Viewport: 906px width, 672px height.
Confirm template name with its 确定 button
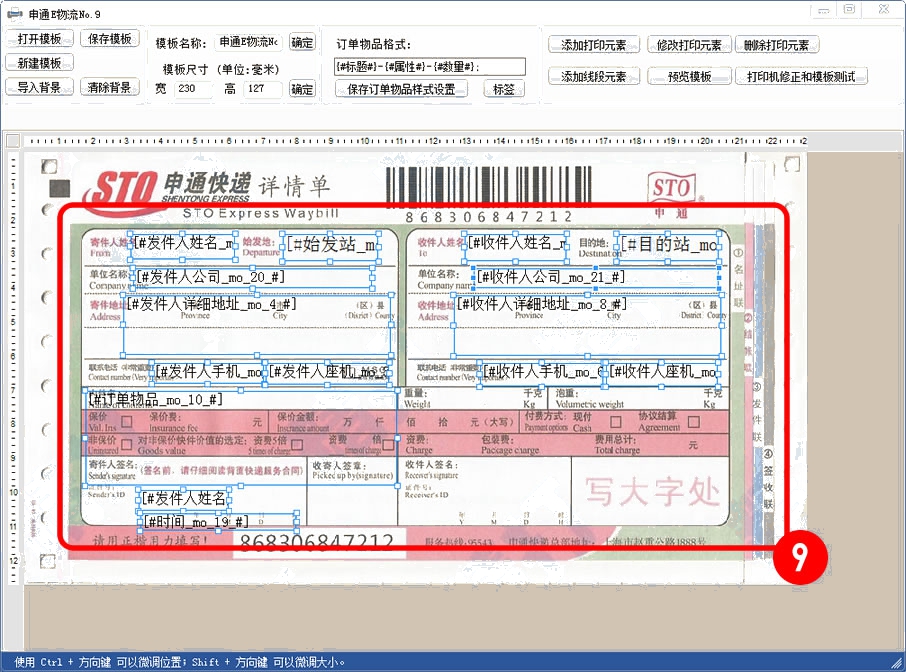tap(302, 43)
